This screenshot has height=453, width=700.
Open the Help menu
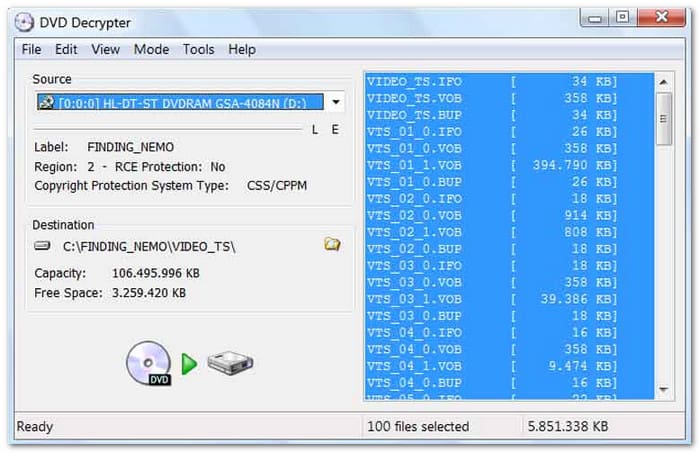pyautogui.click(x=242, y=49)
